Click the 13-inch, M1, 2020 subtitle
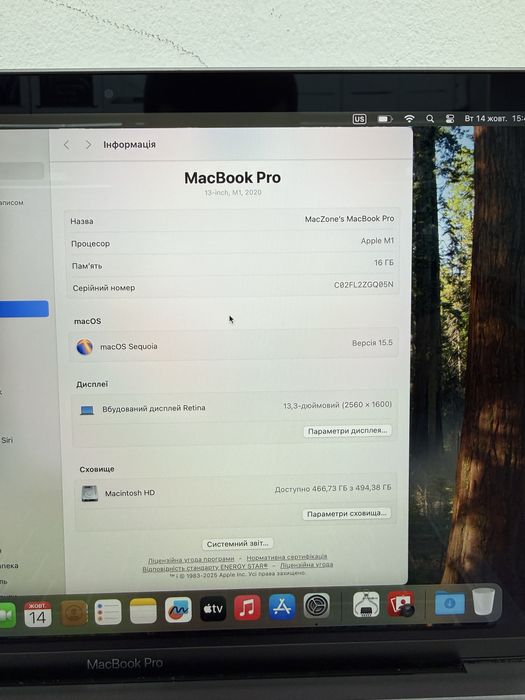This screenshot has height=700, width=525. tap(233, 192)
